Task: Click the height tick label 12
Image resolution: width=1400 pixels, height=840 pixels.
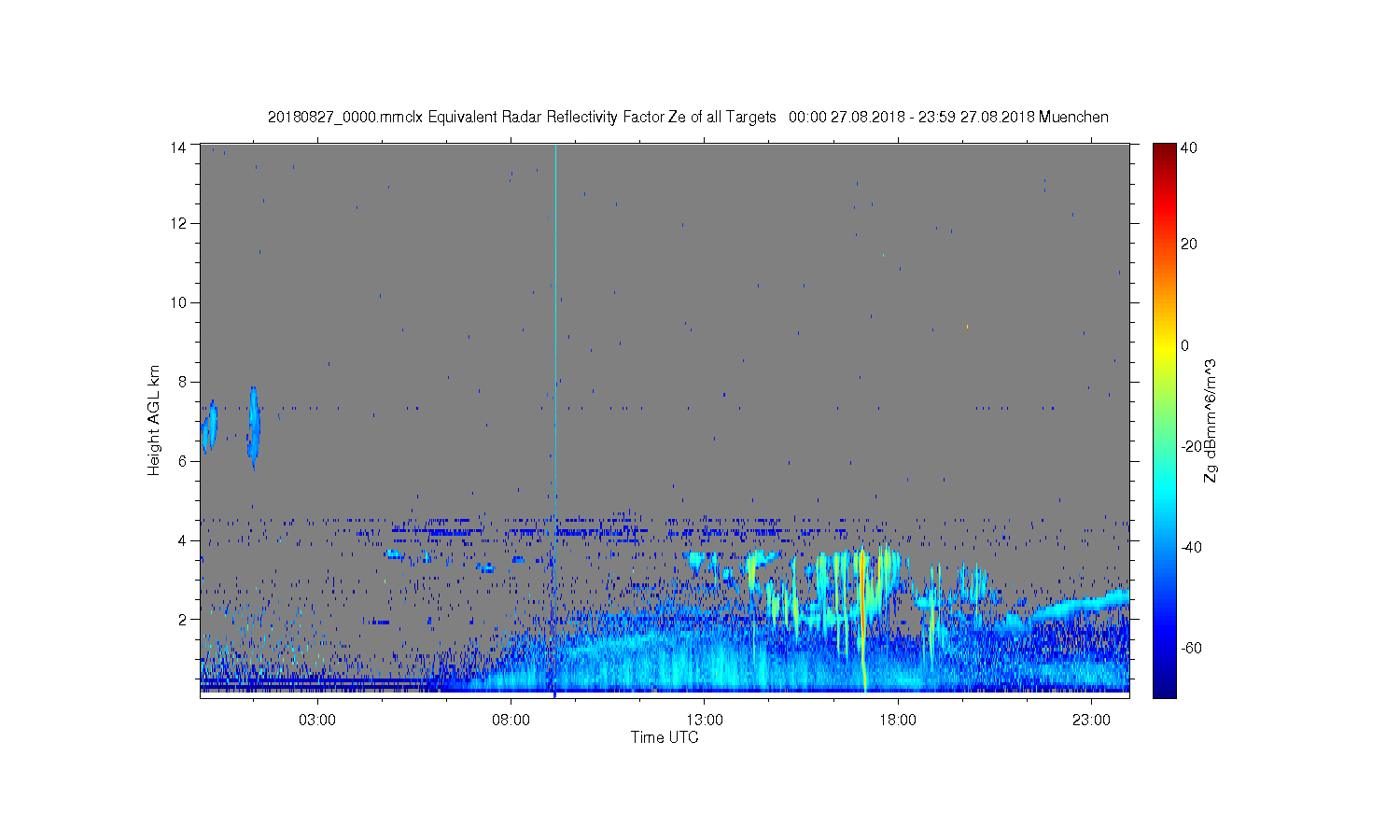Action: click(178, 223)
